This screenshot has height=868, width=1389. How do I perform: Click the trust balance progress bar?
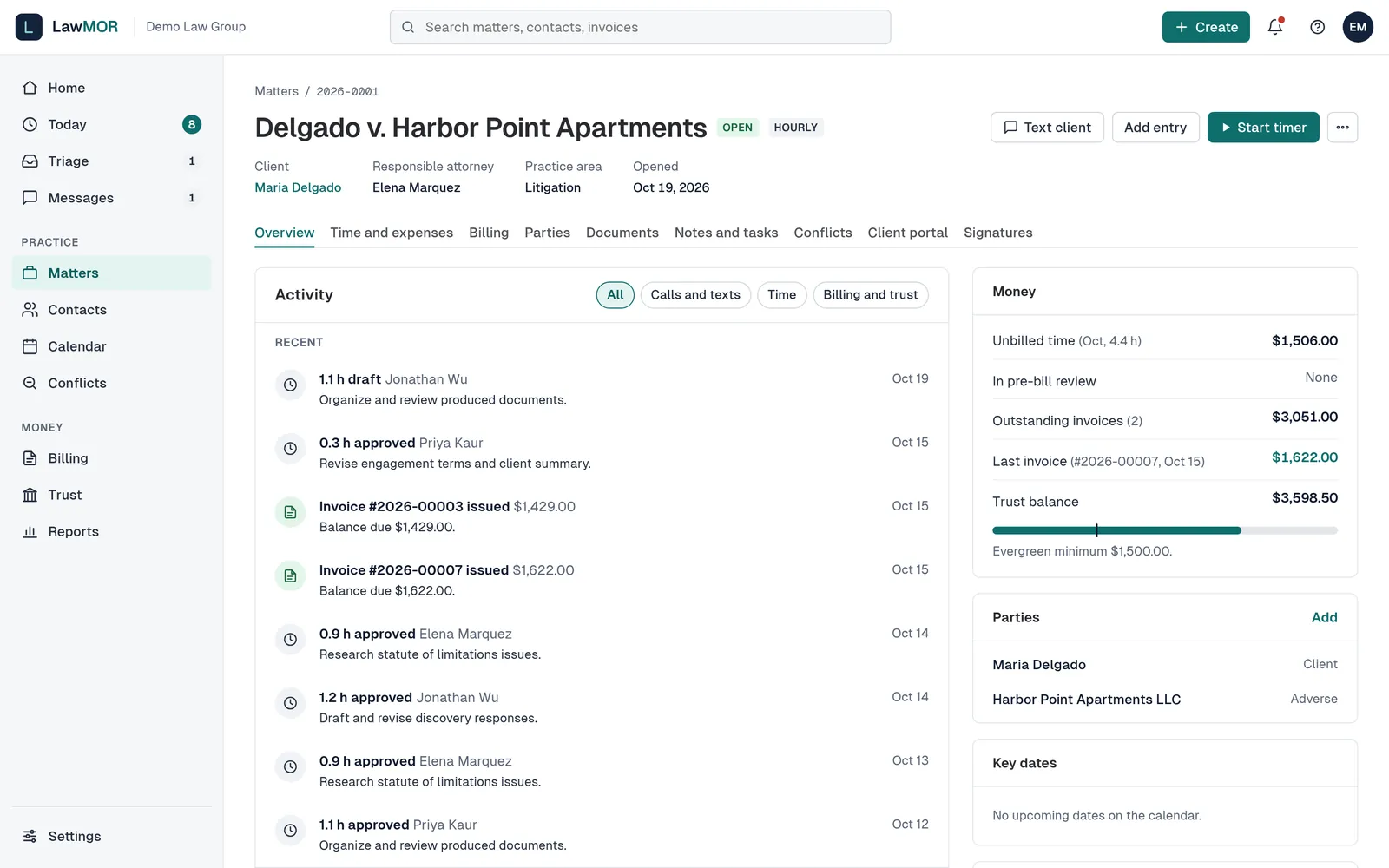point(1165,530)
